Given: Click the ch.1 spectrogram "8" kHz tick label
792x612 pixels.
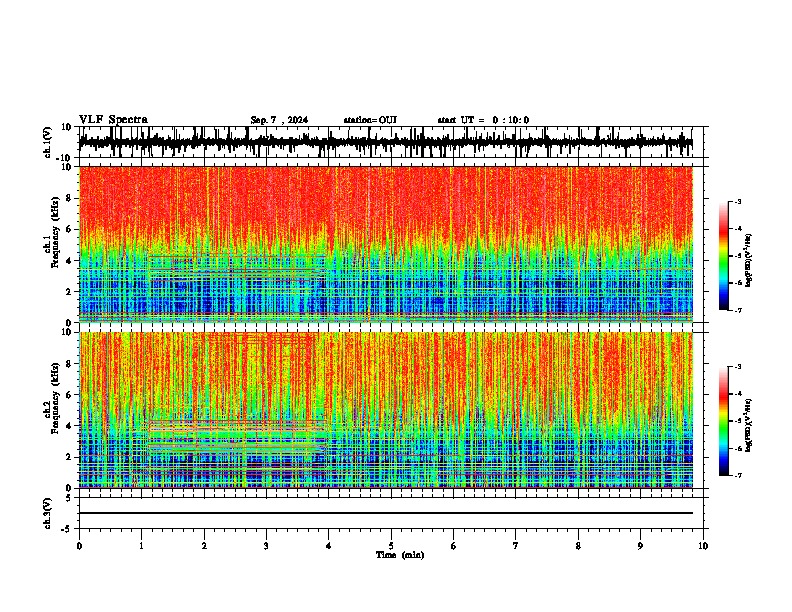Looking at the screenshot, I should point(69,198).
